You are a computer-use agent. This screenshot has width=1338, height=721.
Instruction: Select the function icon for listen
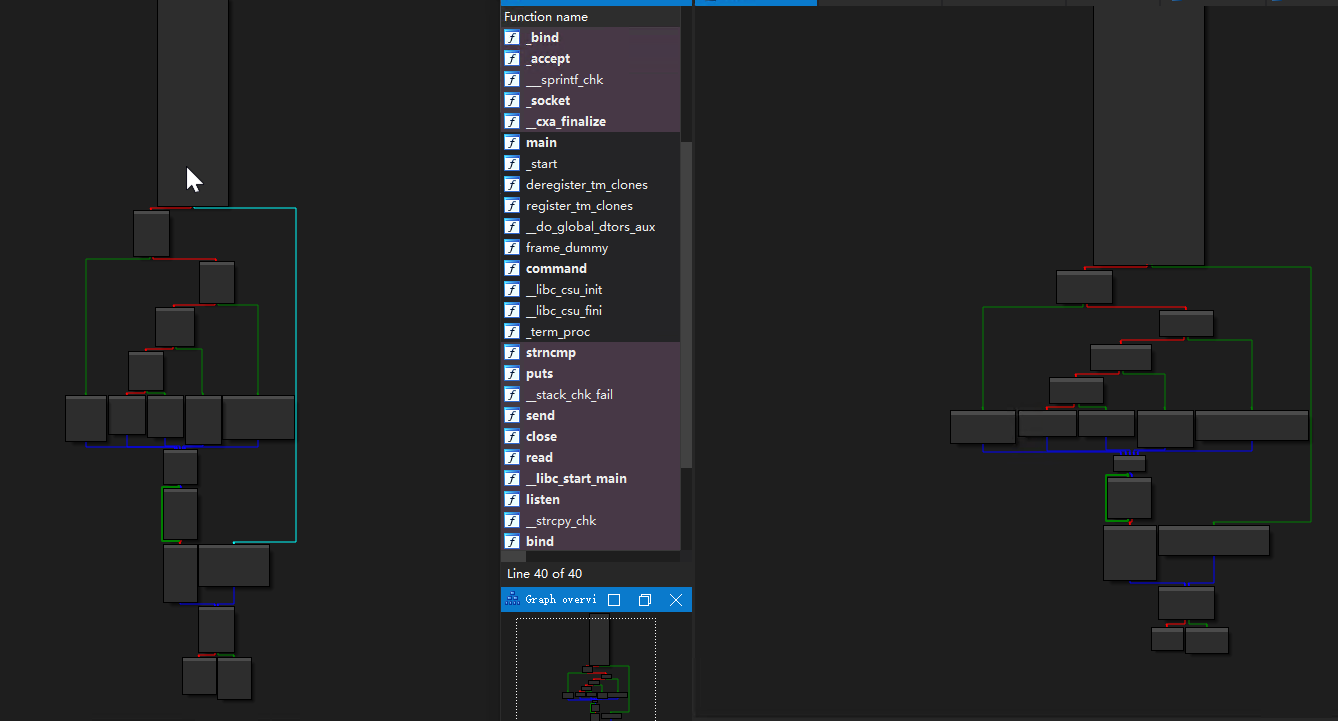click(512, 500)
